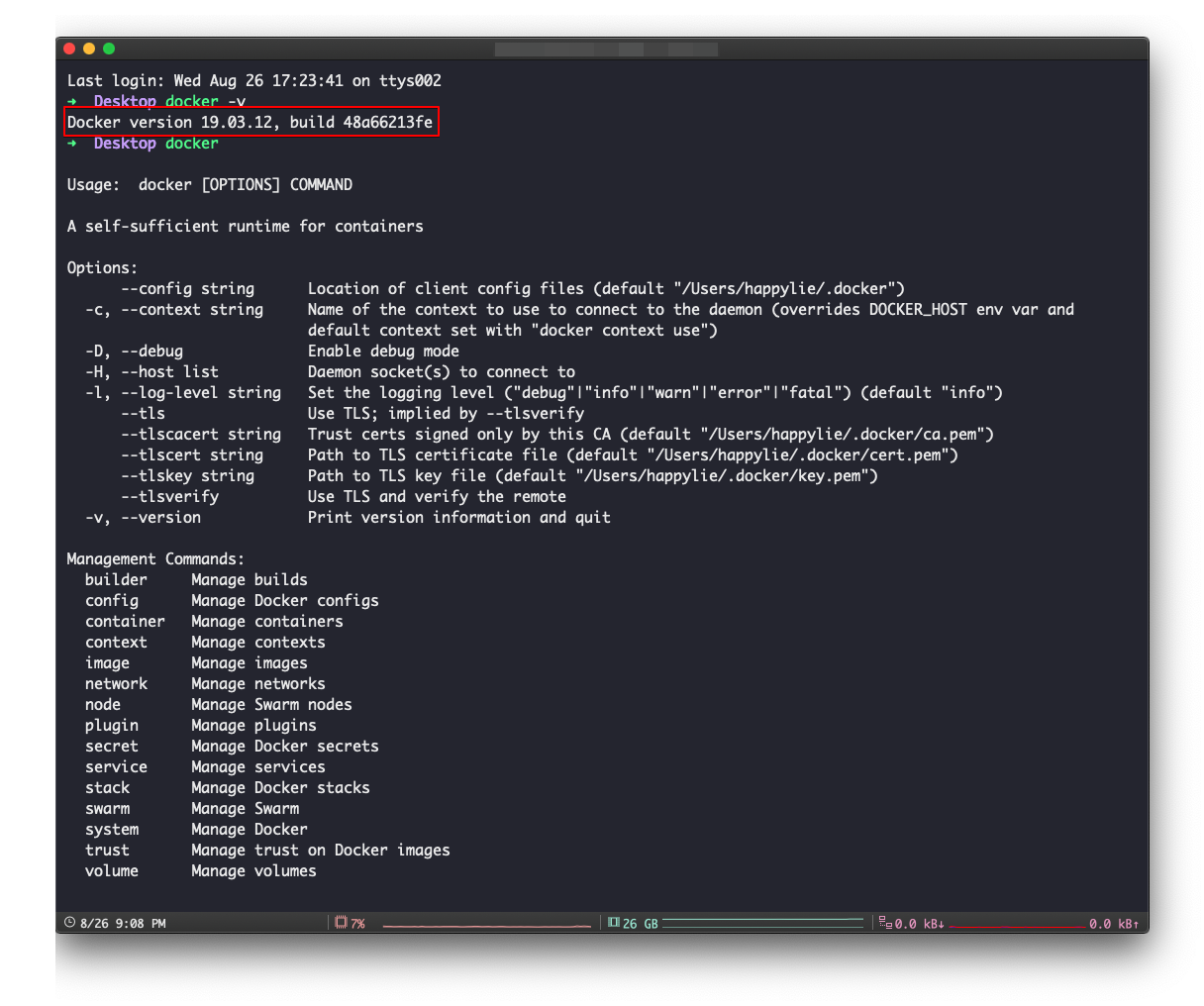
Task: Close the terminal window with the red button
Action: click(69, 49)
